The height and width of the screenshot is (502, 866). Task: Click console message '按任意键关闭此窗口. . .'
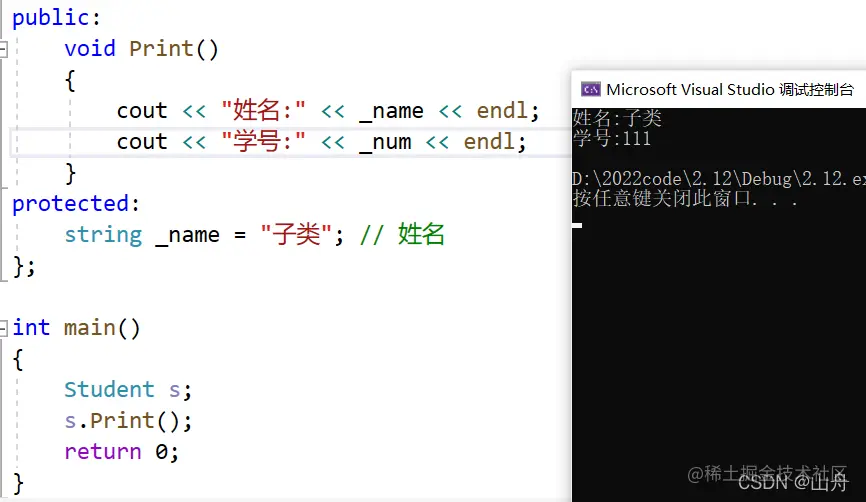[x=685, y=198]
